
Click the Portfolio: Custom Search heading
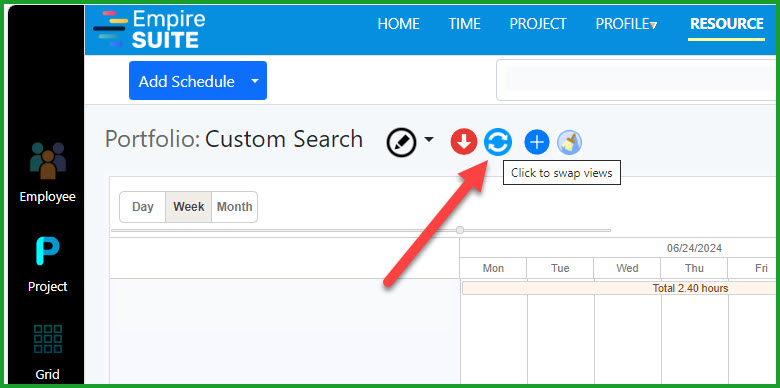[x=234, y=139]
